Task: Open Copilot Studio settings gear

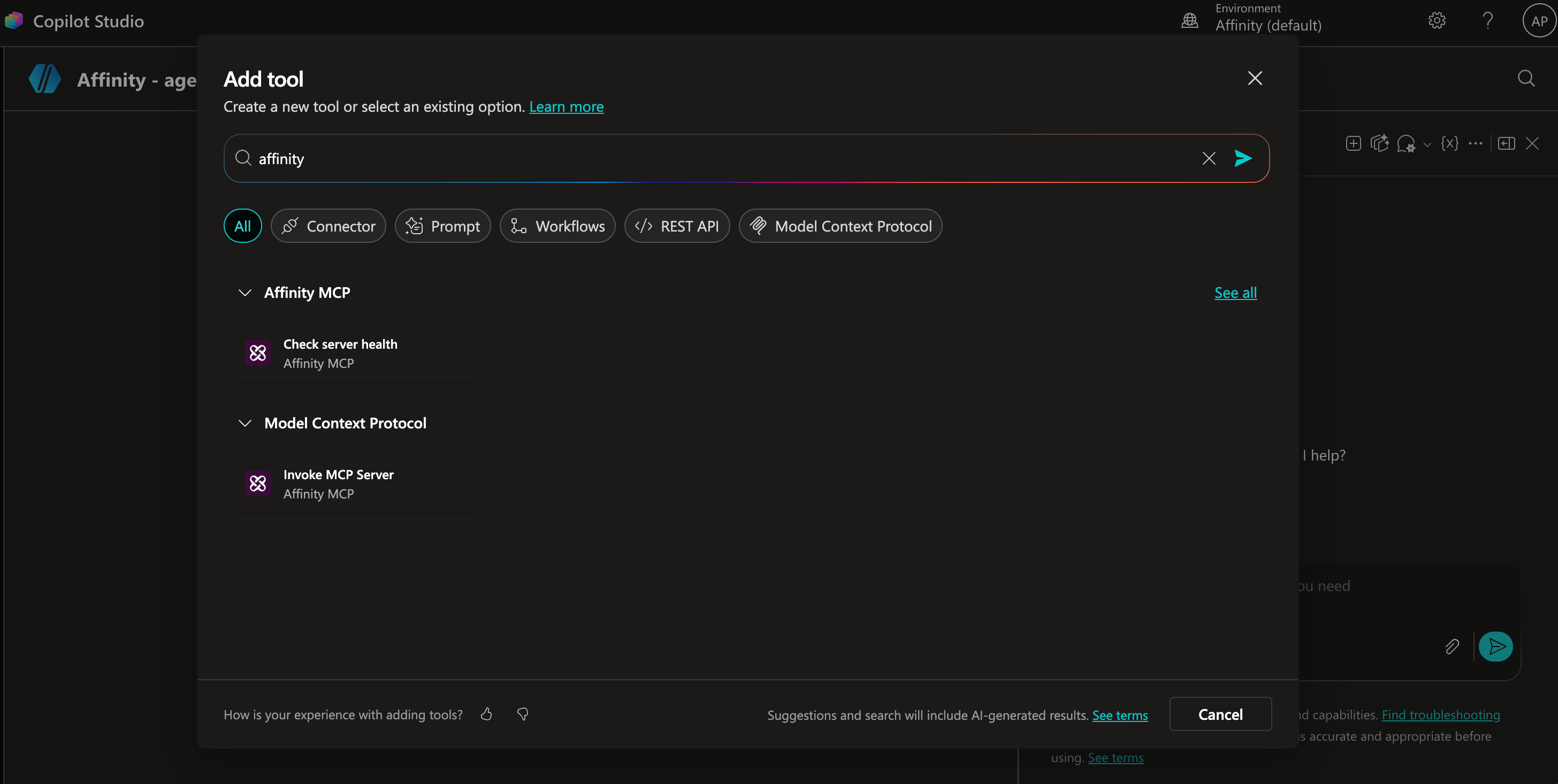Action: 1437,20
